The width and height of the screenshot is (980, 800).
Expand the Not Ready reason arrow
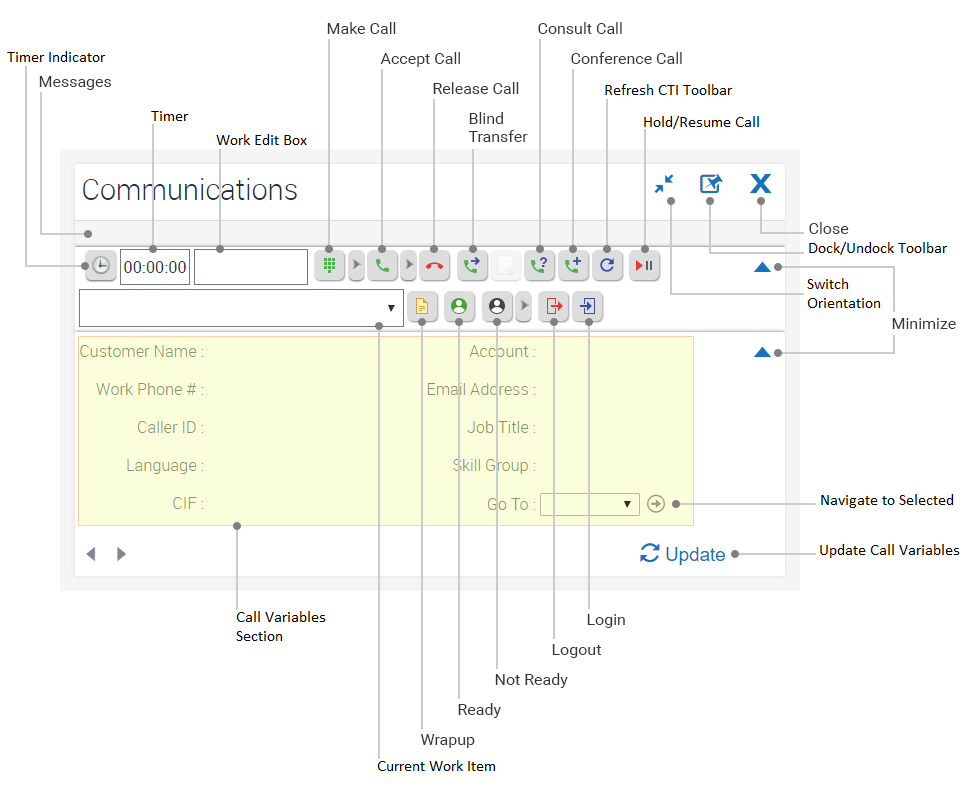pos(523,307)
